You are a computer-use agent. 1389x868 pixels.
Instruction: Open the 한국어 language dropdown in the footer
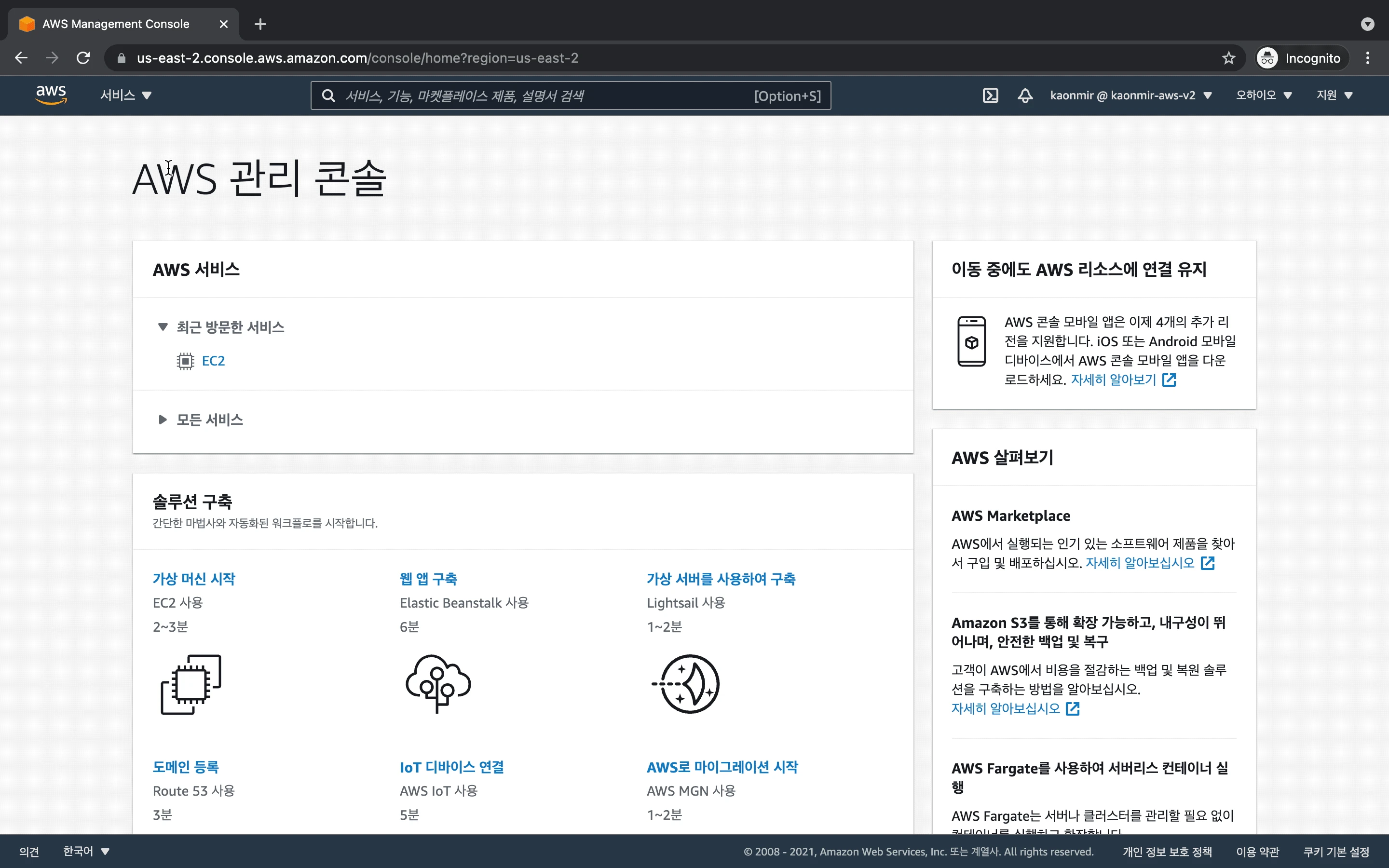click(86, 851)
